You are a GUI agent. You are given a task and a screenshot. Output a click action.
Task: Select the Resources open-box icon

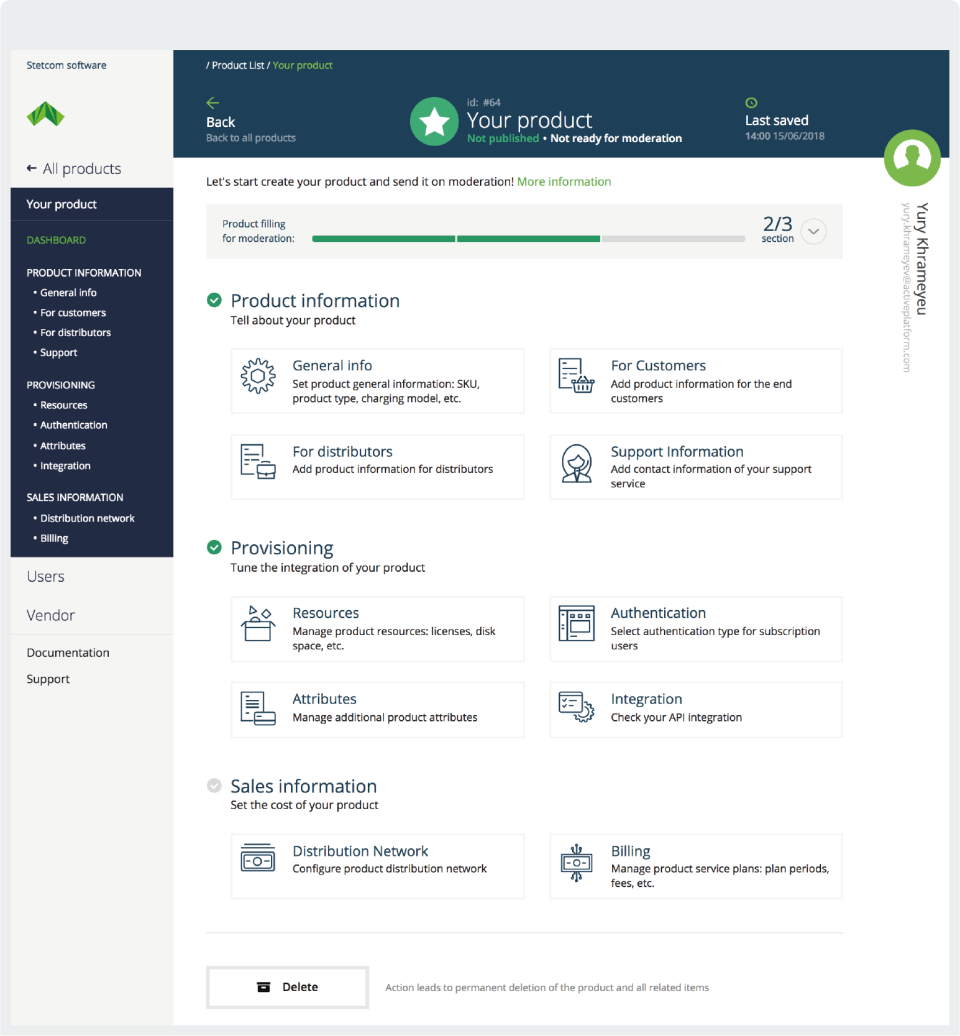(258, 625)
